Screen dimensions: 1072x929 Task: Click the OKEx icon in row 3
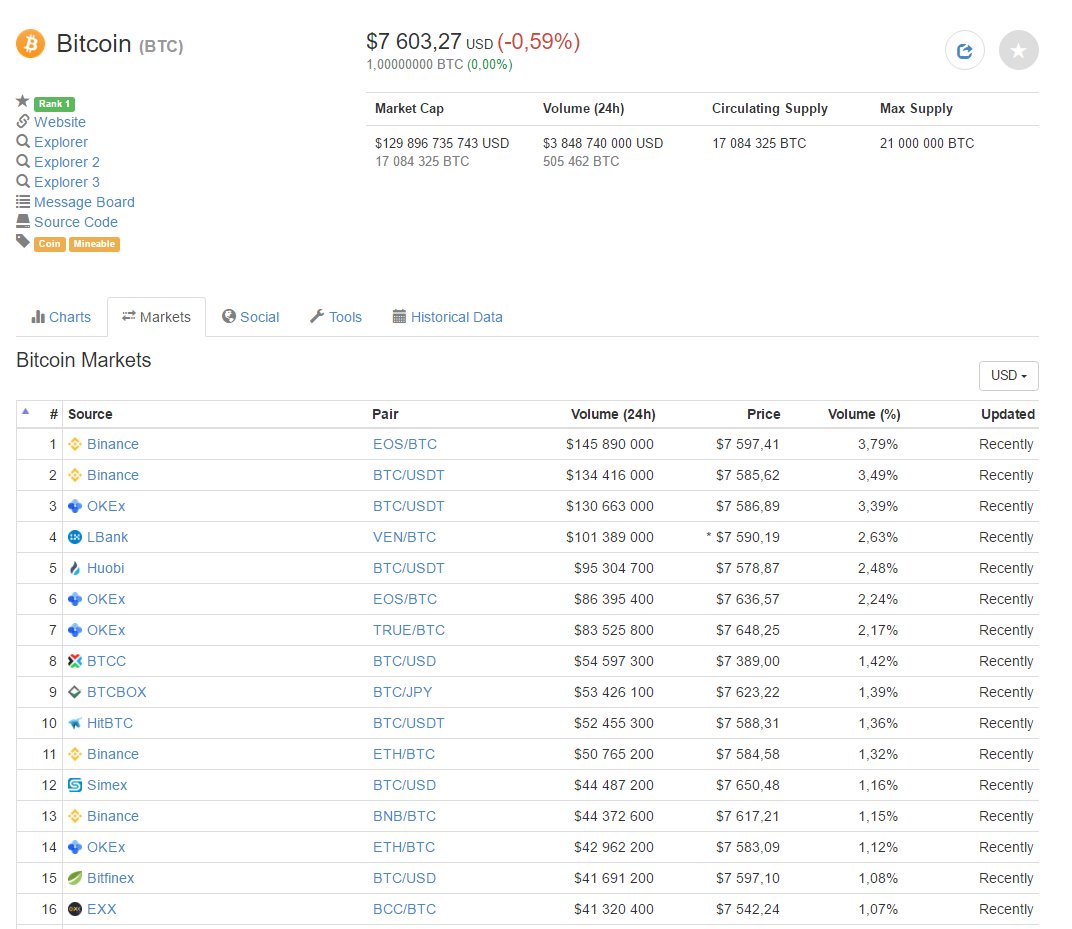75,507
